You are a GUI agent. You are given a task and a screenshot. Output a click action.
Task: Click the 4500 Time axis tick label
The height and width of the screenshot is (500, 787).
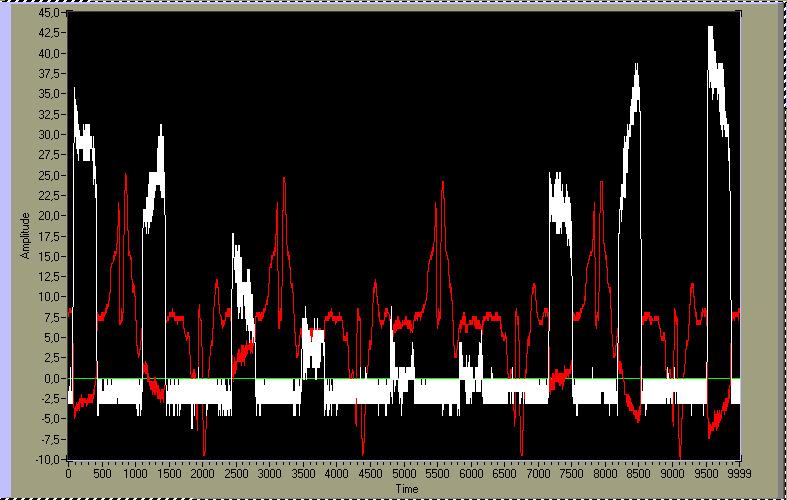coord(370,473)
